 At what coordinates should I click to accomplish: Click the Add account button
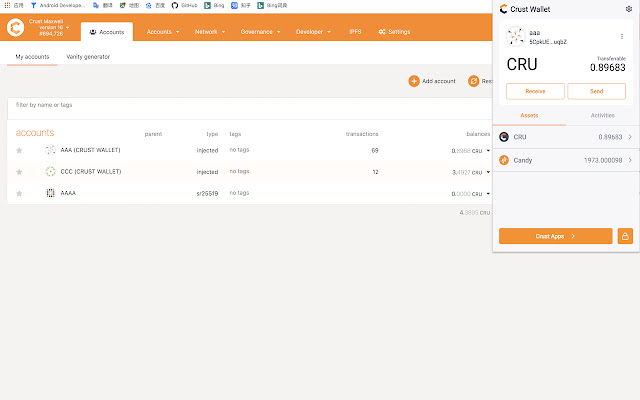432,80
